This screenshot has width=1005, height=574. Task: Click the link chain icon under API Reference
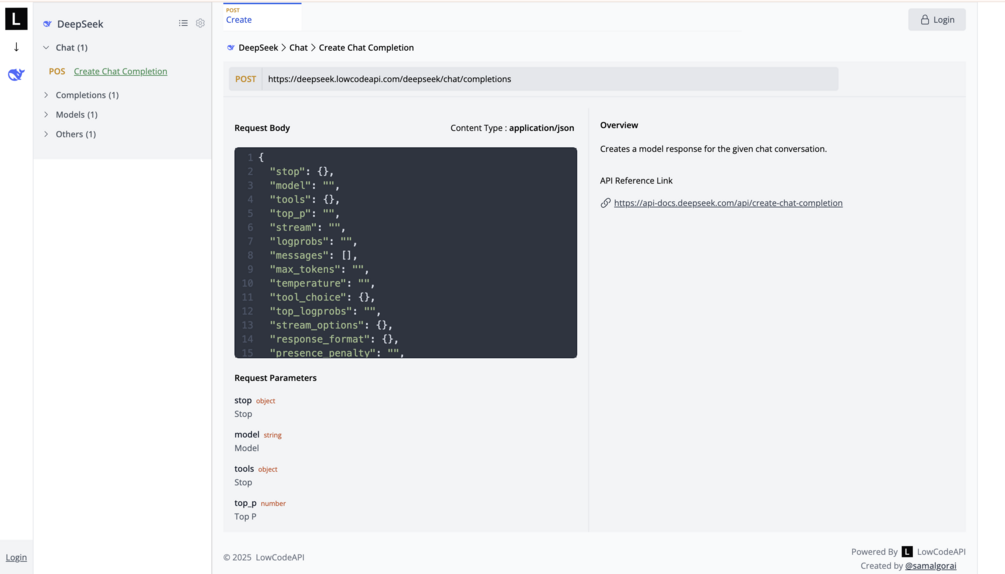(x=605, y=203)
